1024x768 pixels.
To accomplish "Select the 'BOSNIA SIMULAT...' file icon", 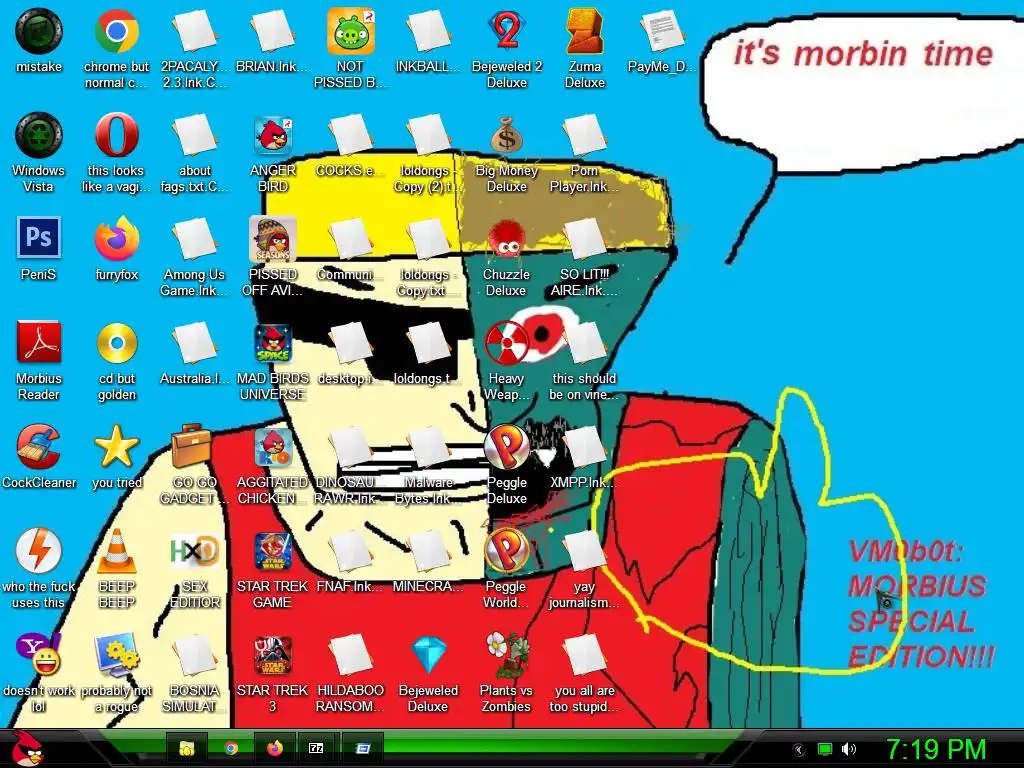I will [x=195, y=654].
